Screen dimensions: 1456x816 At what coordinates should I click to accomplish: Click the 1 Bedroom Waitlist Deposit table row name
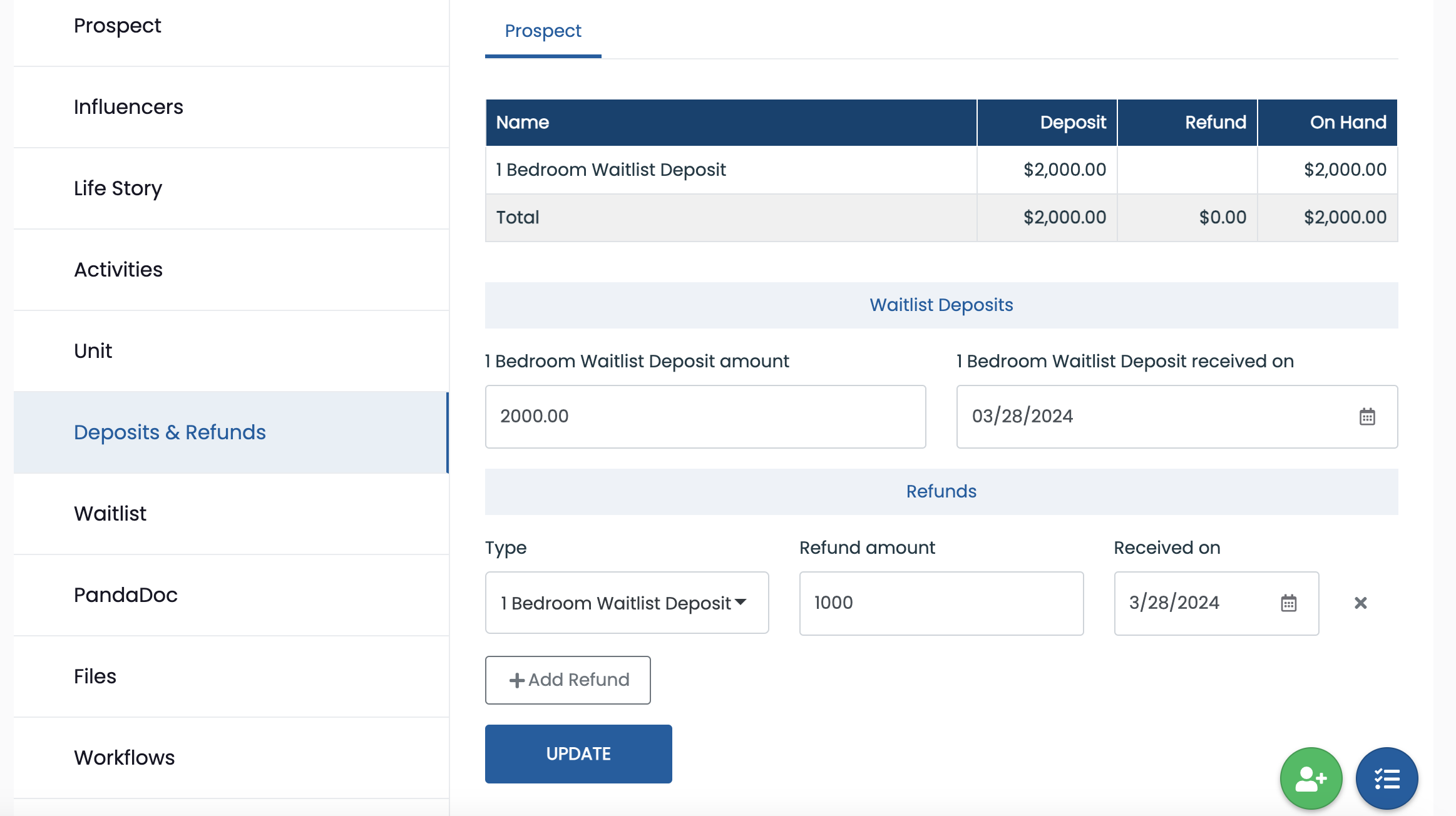pyautogui.click(x=611, y=170)
